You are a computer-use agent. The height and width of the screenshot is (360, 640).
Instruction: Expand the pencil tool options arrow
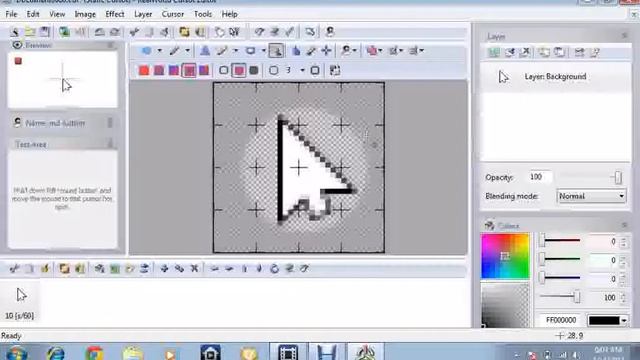(x=187, y=51)
